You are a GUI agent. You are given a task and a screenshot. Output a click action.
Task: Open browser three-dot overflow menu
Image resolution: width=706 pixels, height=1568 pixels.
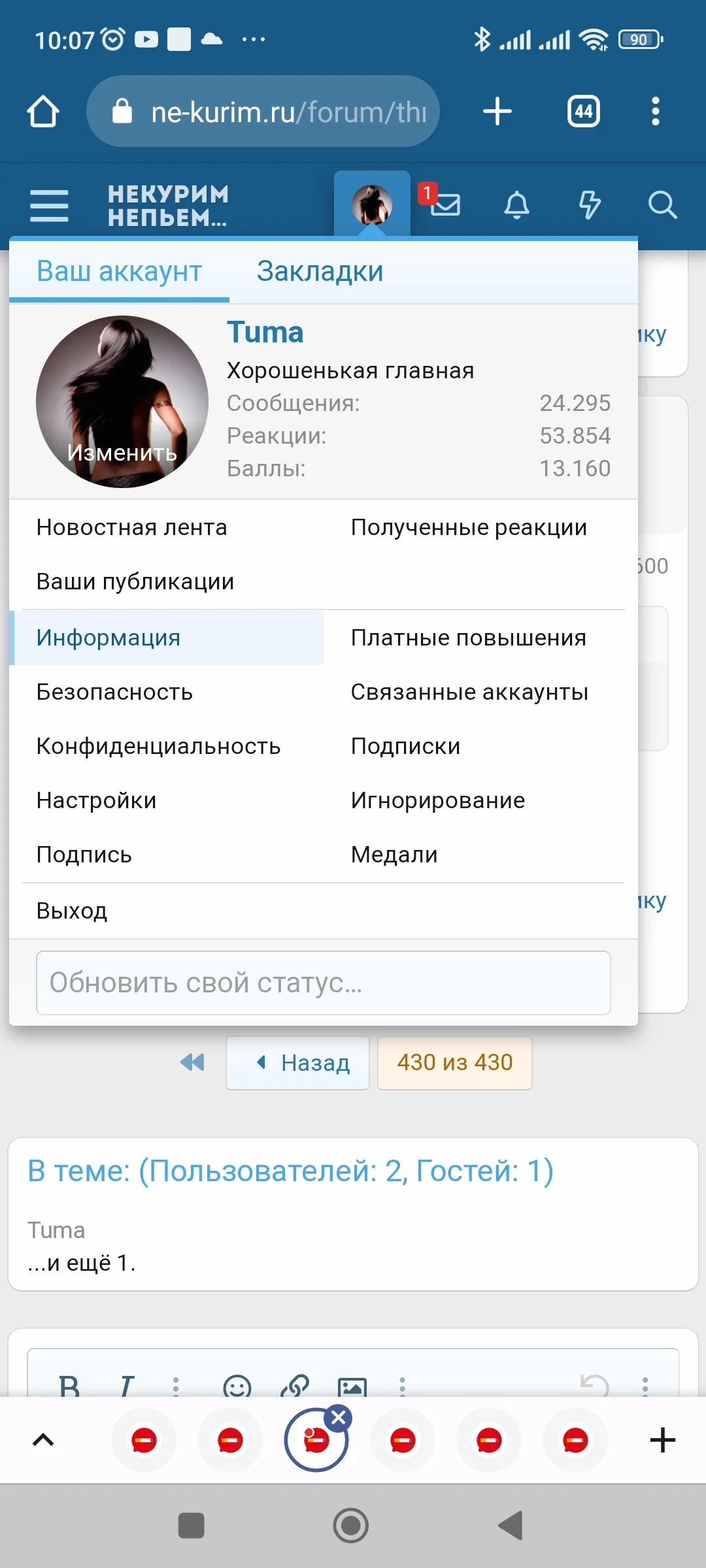656,111
